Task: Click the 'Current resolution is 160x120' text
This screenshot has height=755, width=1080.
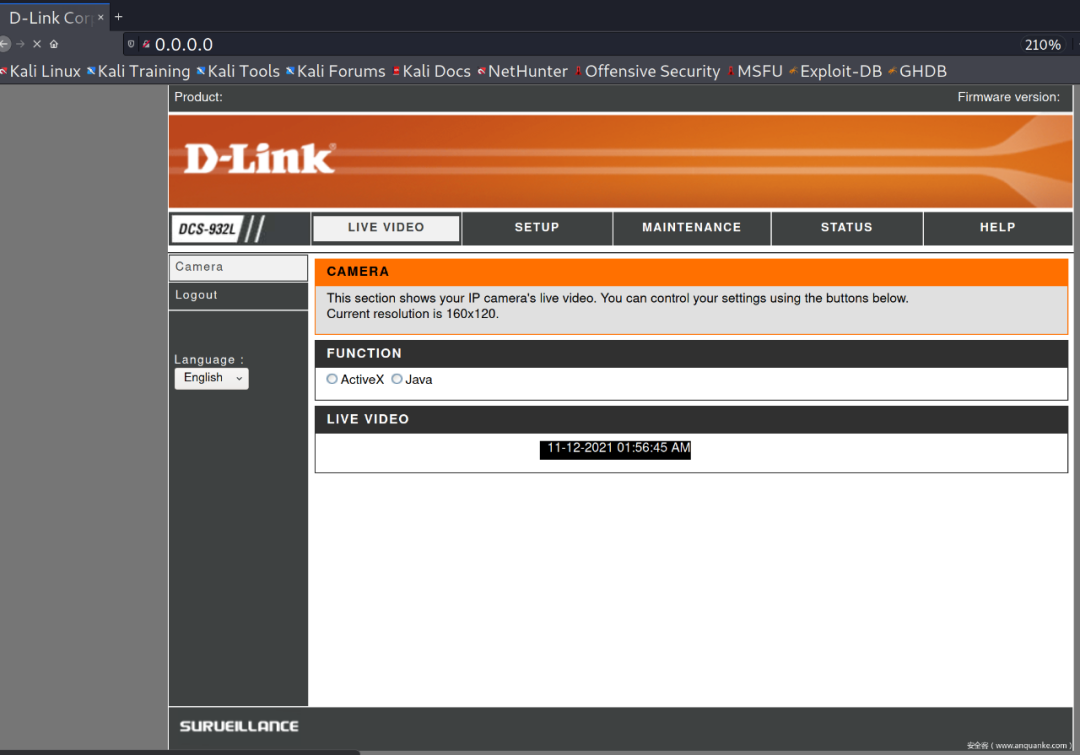Action: click(x=413, y=314)
